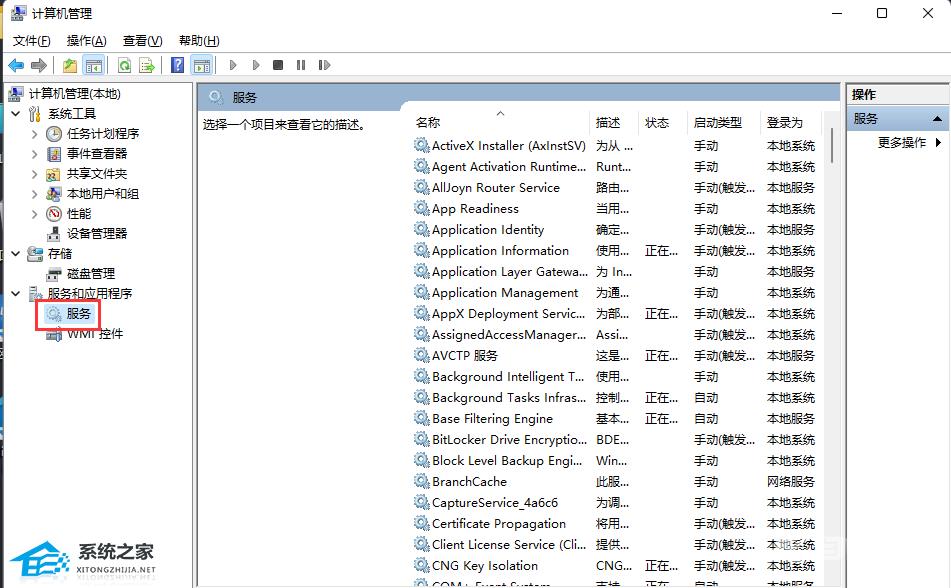Expand the 任务计划程序 tree node
Image resolution: width=951 pixels, height=588 pixels.
tap(35, 134)
